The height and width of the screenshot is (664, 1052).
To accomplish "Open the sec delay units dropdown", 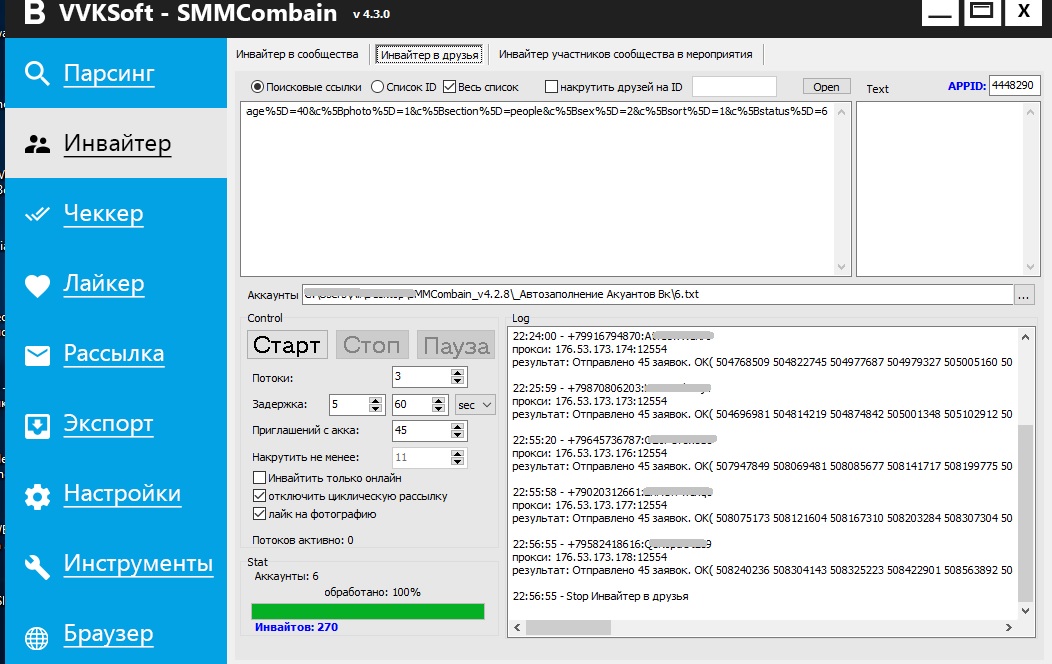I will point(475,404).
